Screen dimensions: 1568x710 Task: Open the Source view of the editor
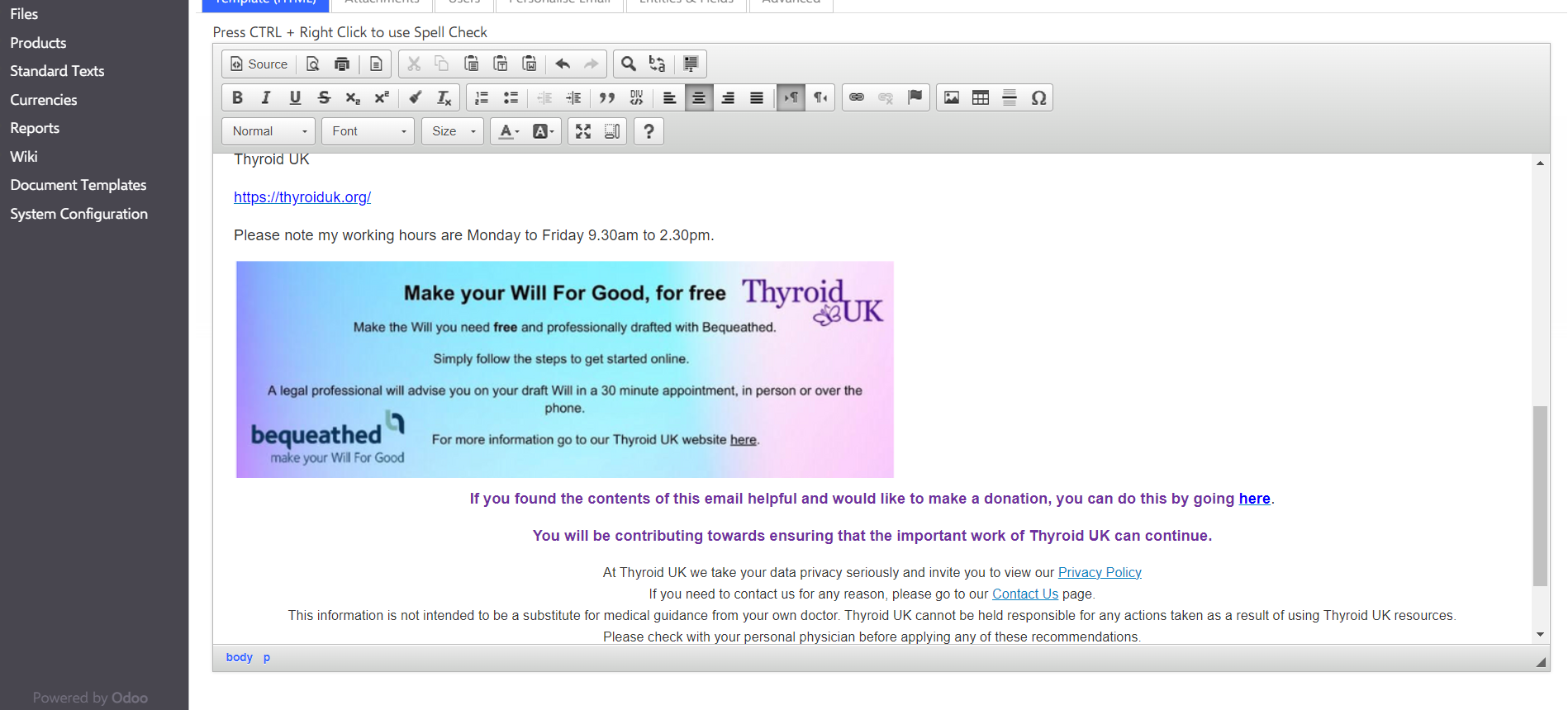[x=259, y=64]
